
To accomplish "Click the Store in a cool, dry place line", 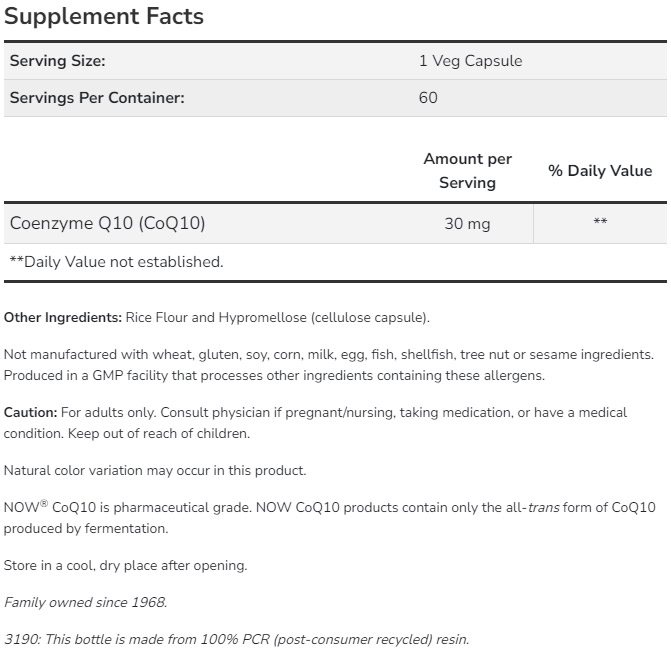I will (125, 566).
